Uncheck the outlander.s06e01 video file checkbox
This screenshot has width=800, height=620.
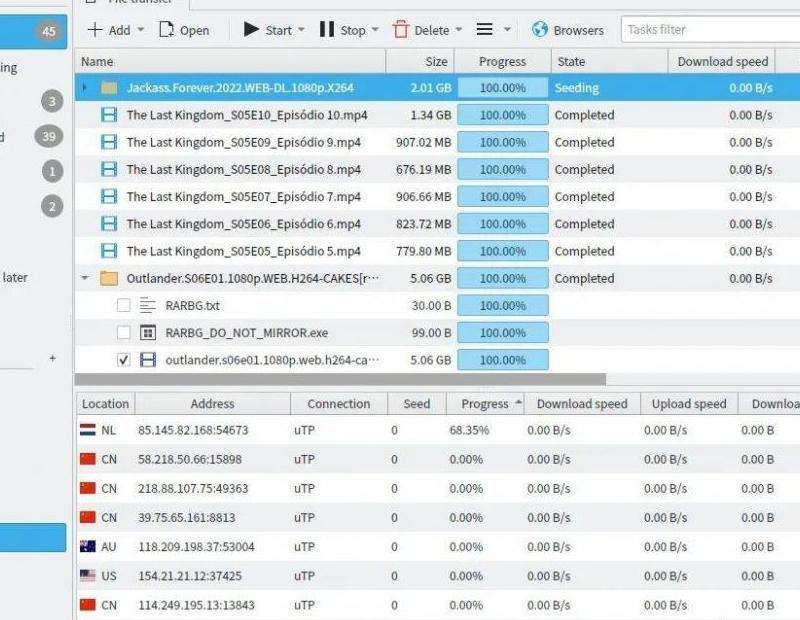coord(124,360)
